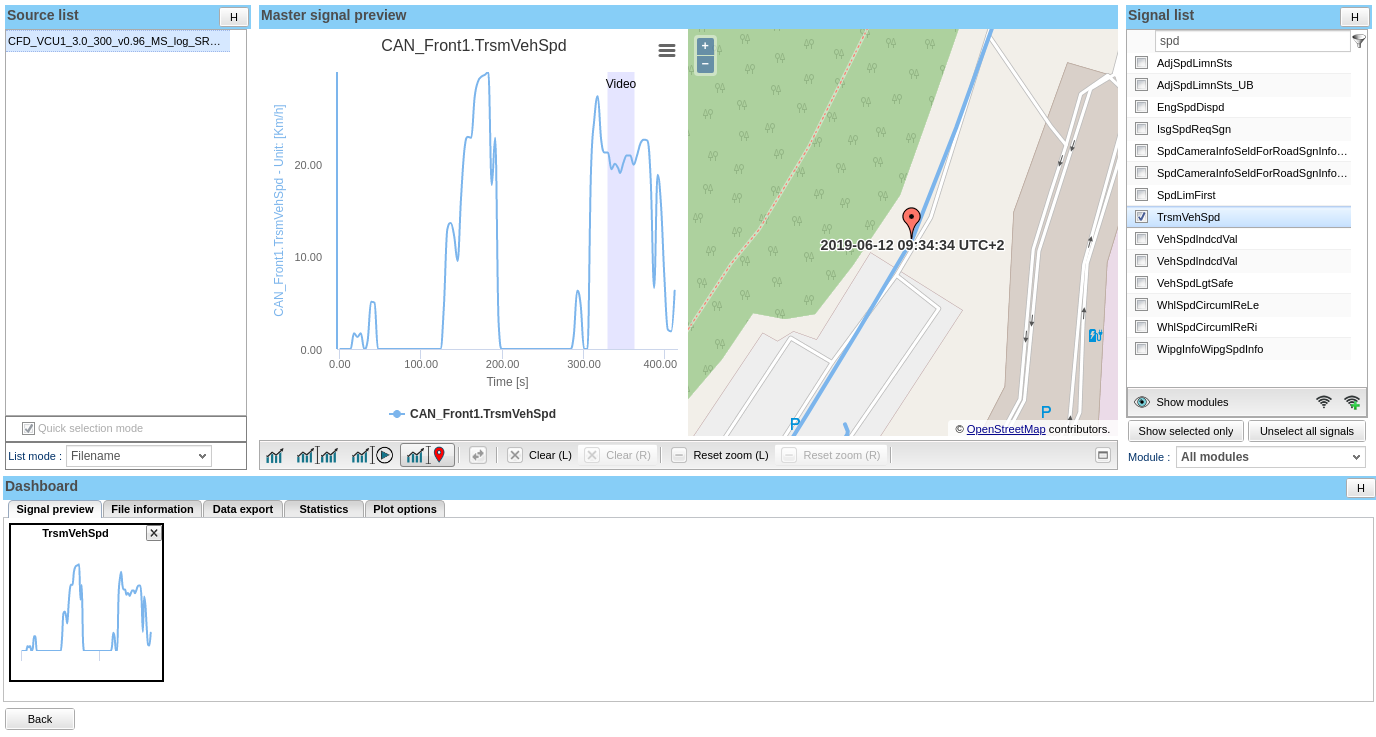Click the plot with map marker mode icon
Viewport: 1376px width, 737px height.
point(427,455)
